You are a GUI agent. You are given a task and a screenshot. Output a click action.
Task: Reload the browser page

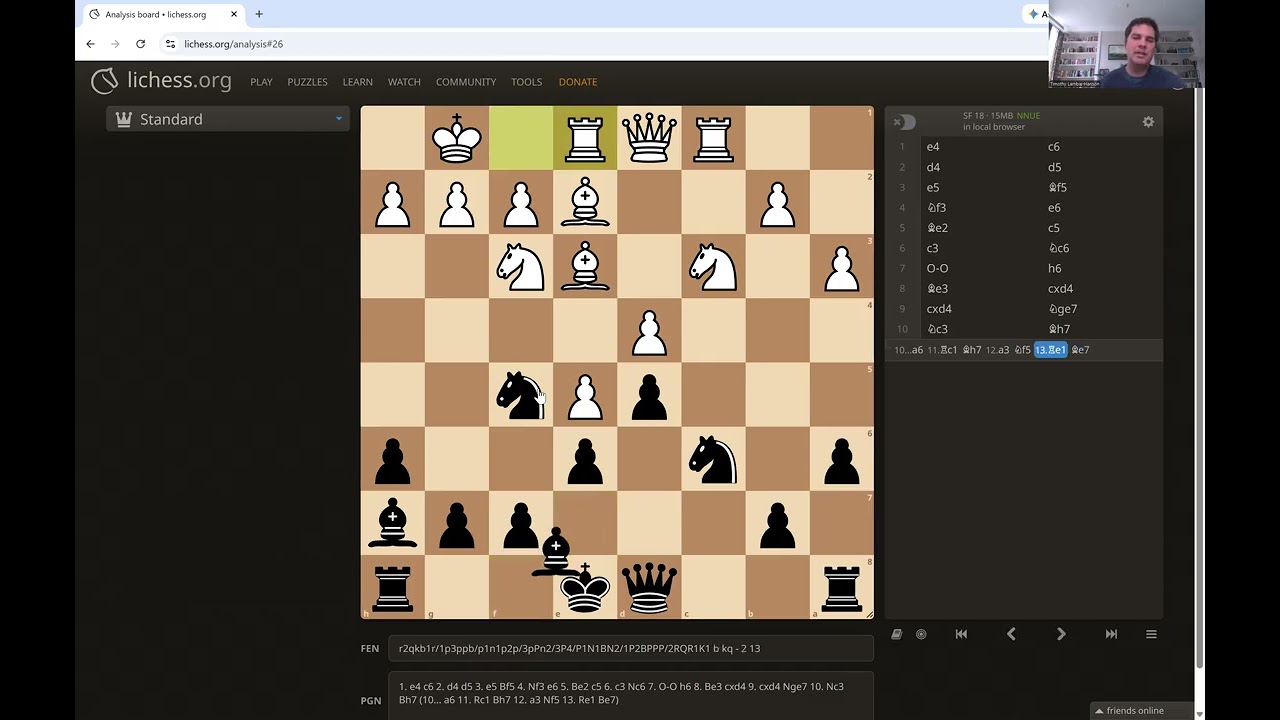click(140, 44)
